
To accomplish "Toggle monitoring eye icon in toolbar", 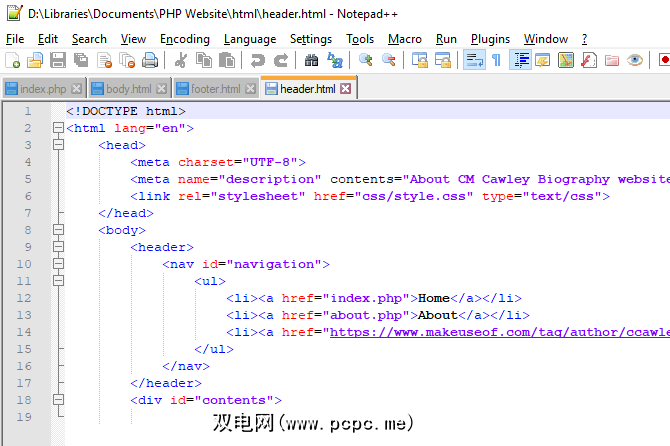I will 635,60.
